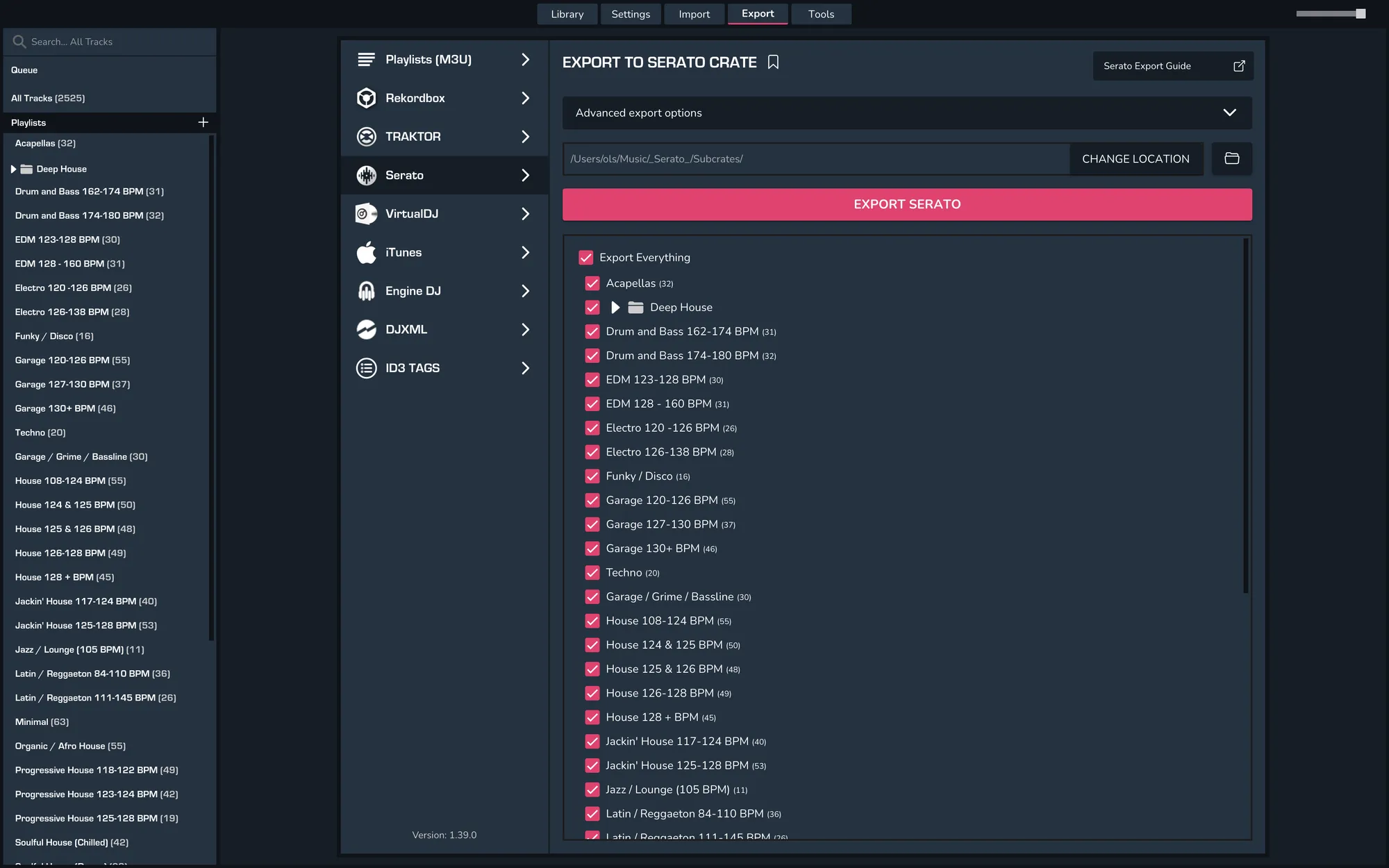The width and height of the screenshot is (1389, 868).
Task: Click the slider handle at top right
Action: click(x=1360, y=14)
